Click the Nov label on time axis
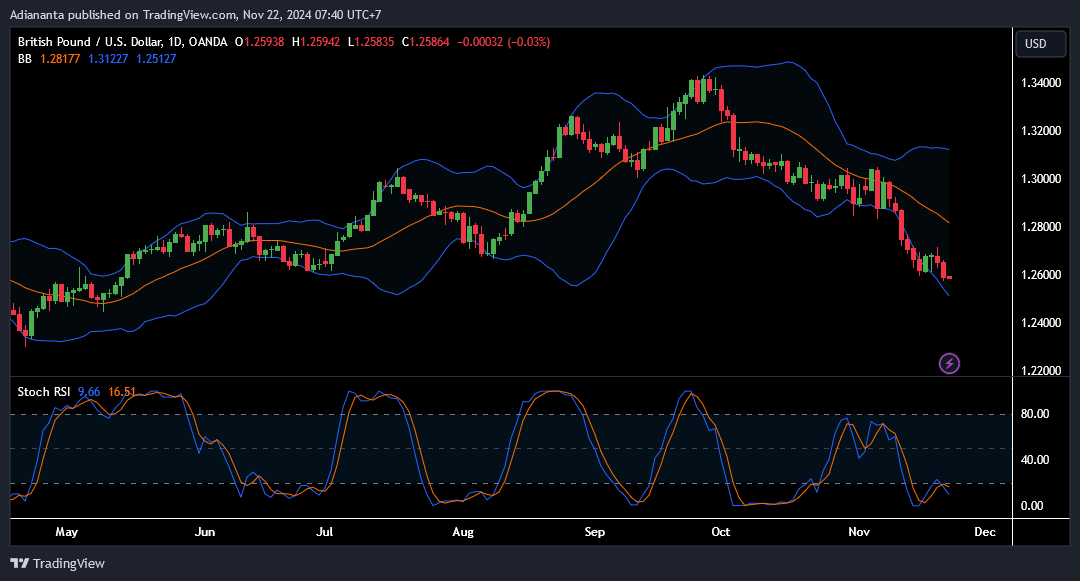 [x=859, y=531]
